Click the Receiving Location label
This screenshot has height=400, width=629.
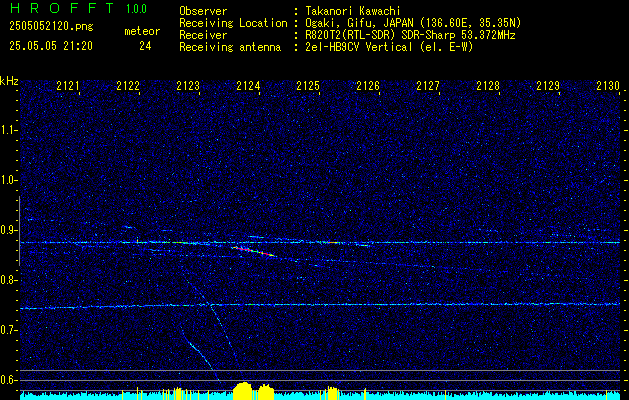(233, 23)
